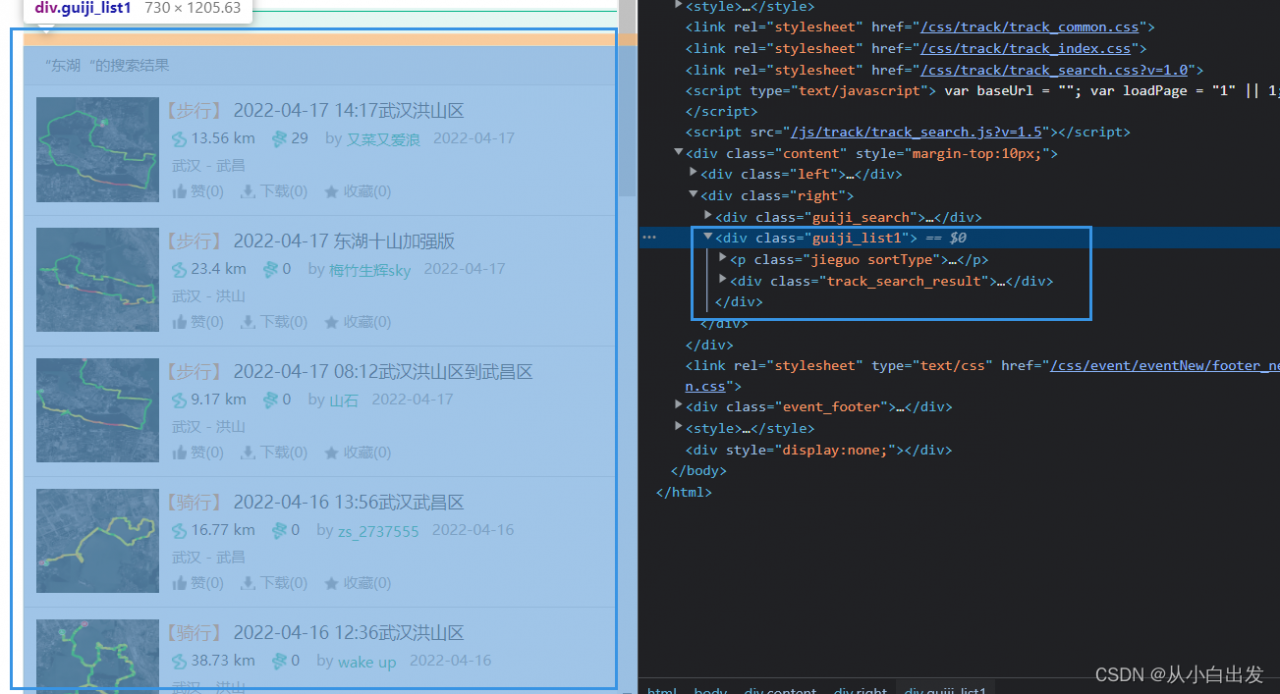Click the distance icon beside 13.56 km
Screen dimensions: 1280x694
pos(180,139)
